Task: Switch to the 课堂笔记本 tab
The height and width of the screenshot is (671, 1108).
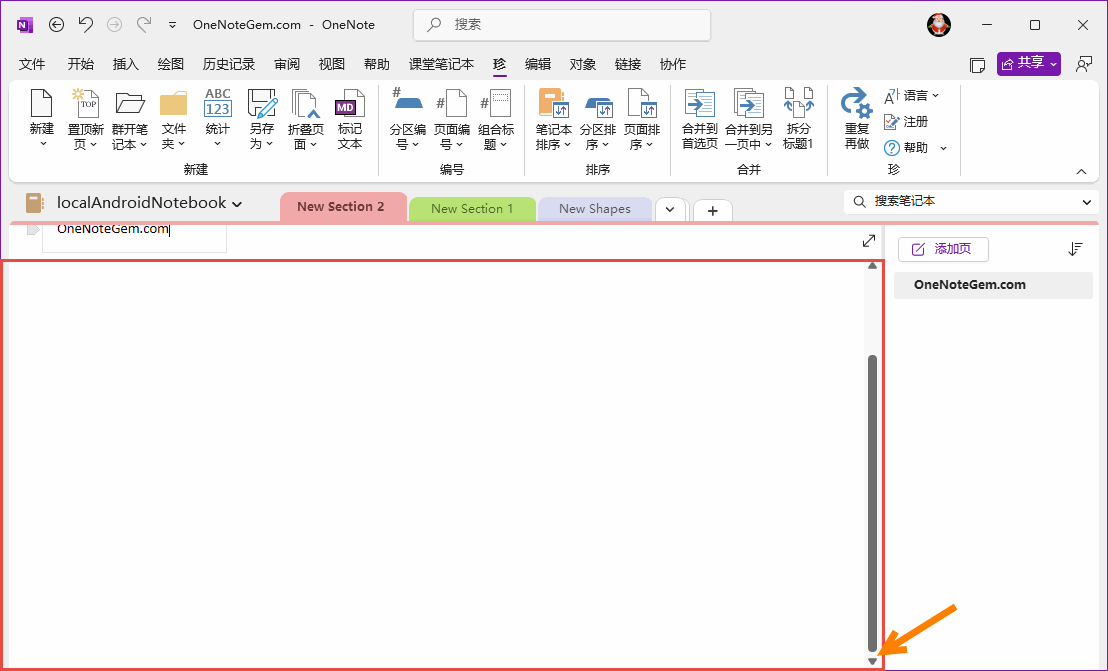Action: (x=442, y=64)
